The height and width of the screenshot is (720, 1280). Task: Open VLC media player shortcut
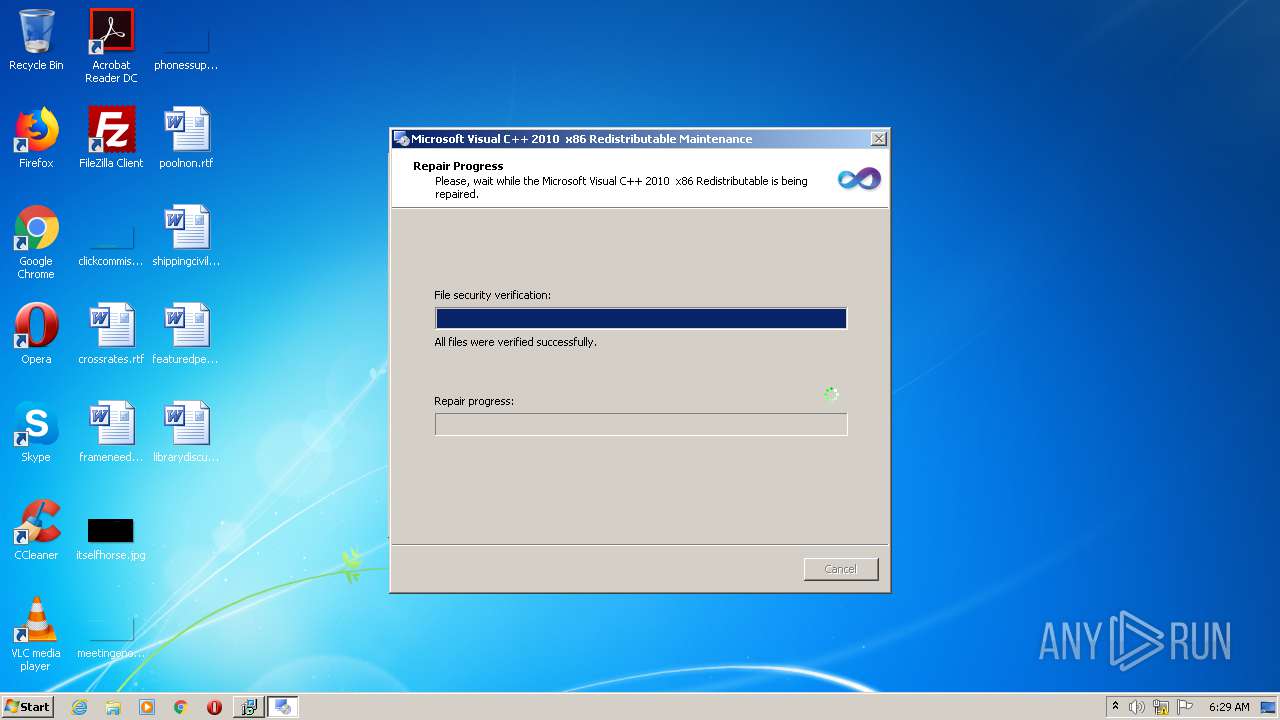point(36,634)
